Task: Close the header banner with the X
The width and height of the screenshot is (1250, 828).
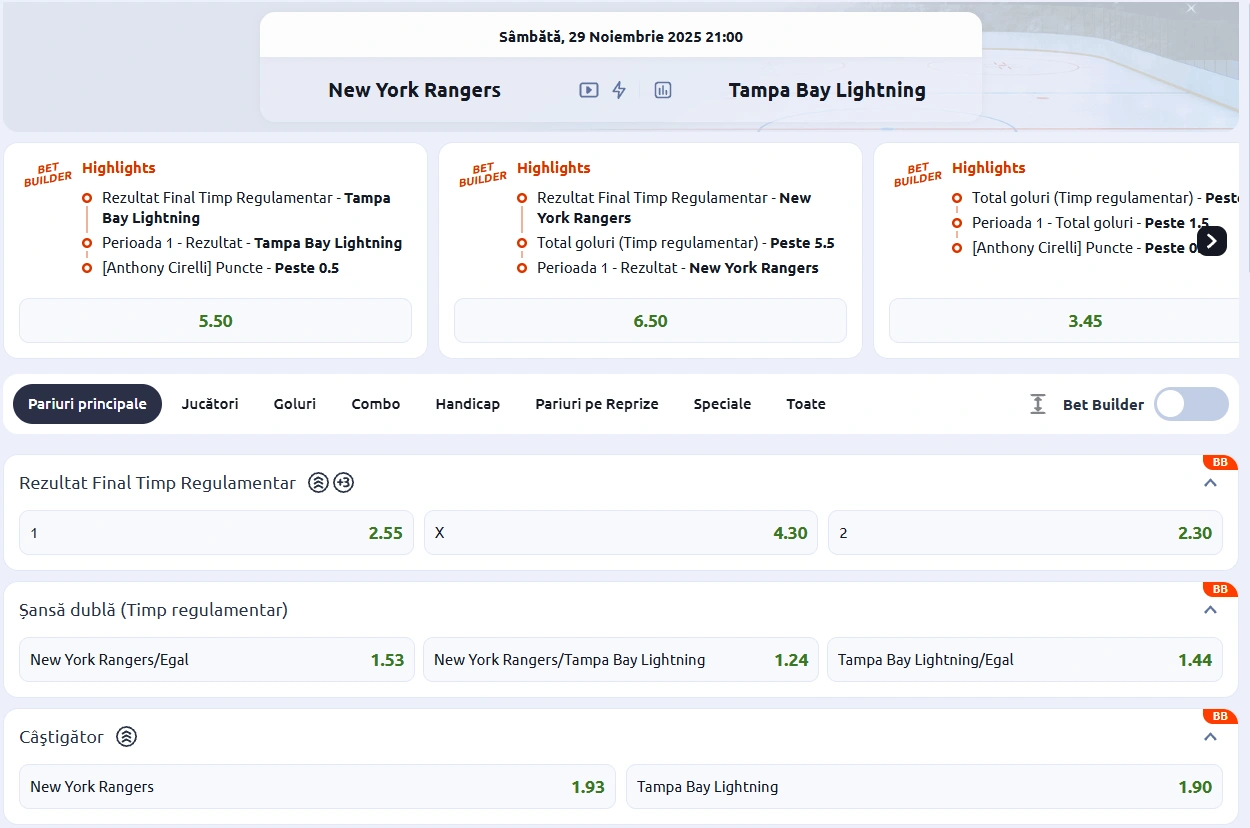Action: click(x=1191, y=9)
